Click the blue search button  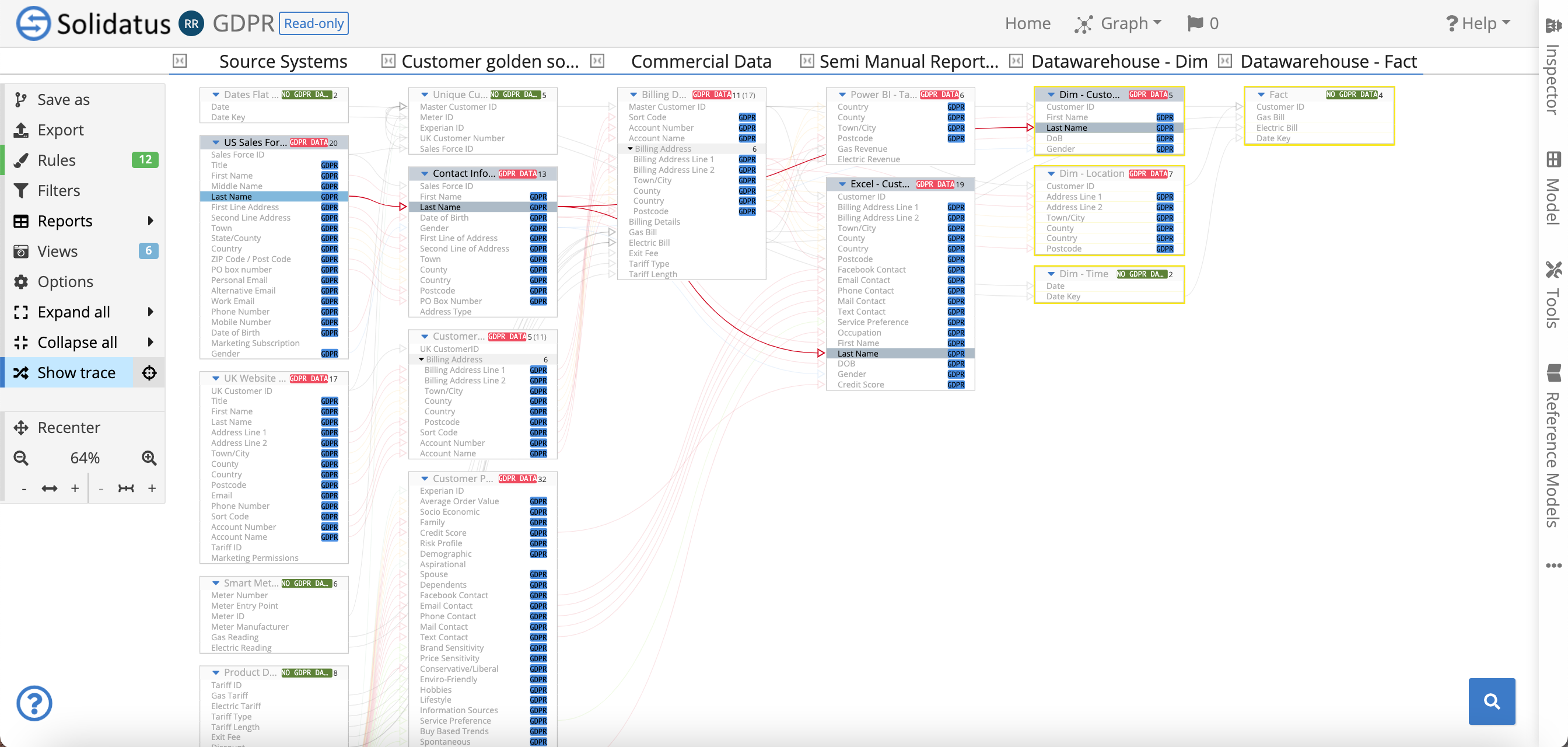[x=1492, y=701]
